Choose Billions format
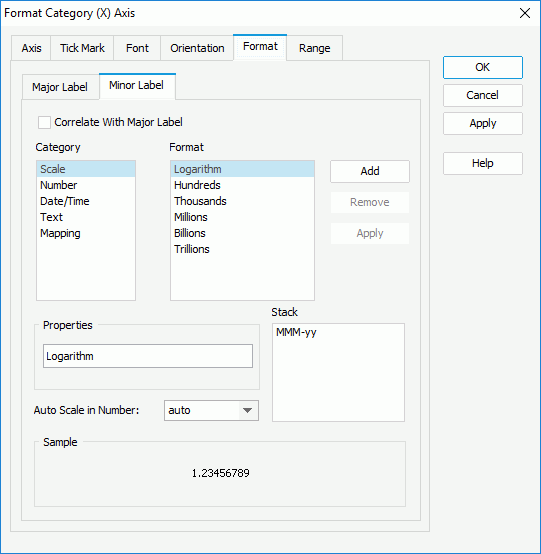Image resolution: width=541 pixels, height=554 pixels. pos(242,233)
